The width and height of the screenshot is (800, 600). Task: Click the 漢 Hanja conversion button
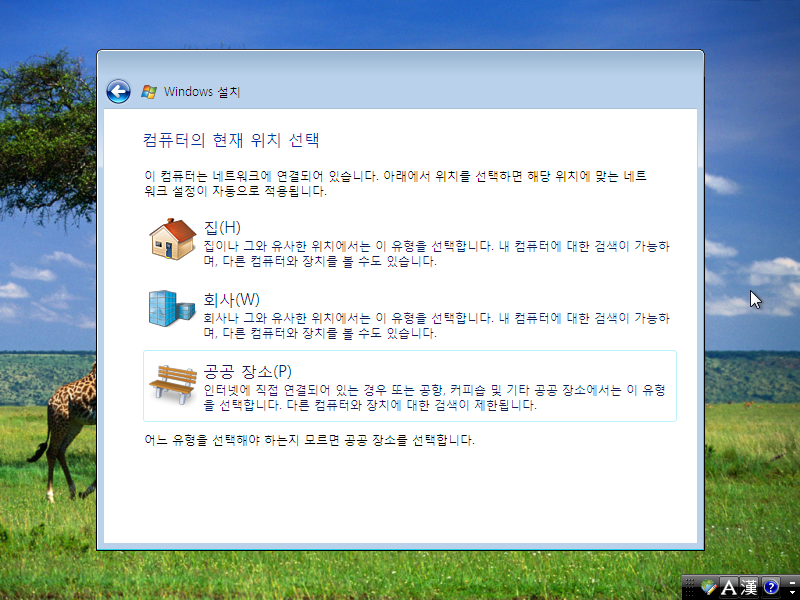(x=749, y=587)
